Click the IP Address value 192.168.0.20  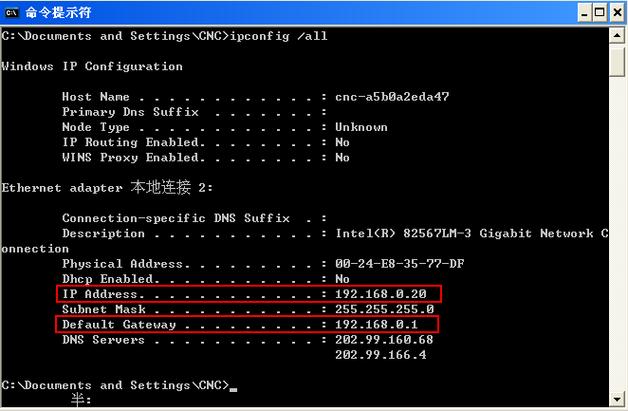[x=381, y=294]
